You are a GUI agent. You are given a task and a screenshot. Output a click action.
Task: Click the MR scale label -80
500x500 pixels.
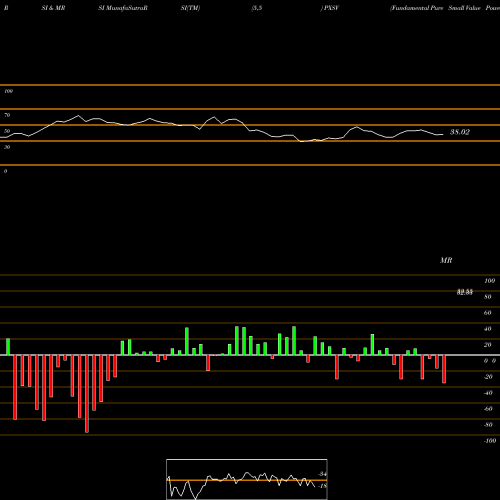(x=488, y=425)
